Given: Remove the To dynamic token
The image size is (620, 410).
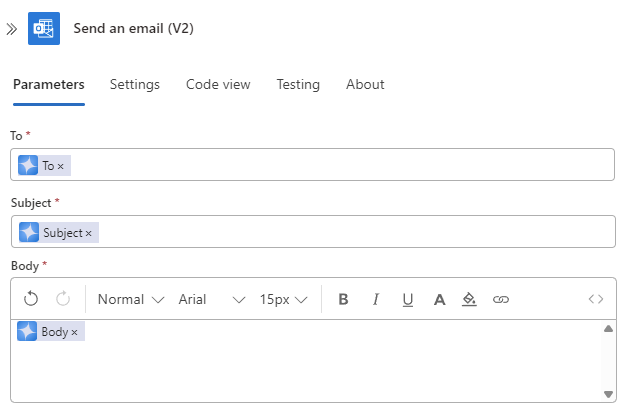Looking at the screenshot, I should coord(61,166).
